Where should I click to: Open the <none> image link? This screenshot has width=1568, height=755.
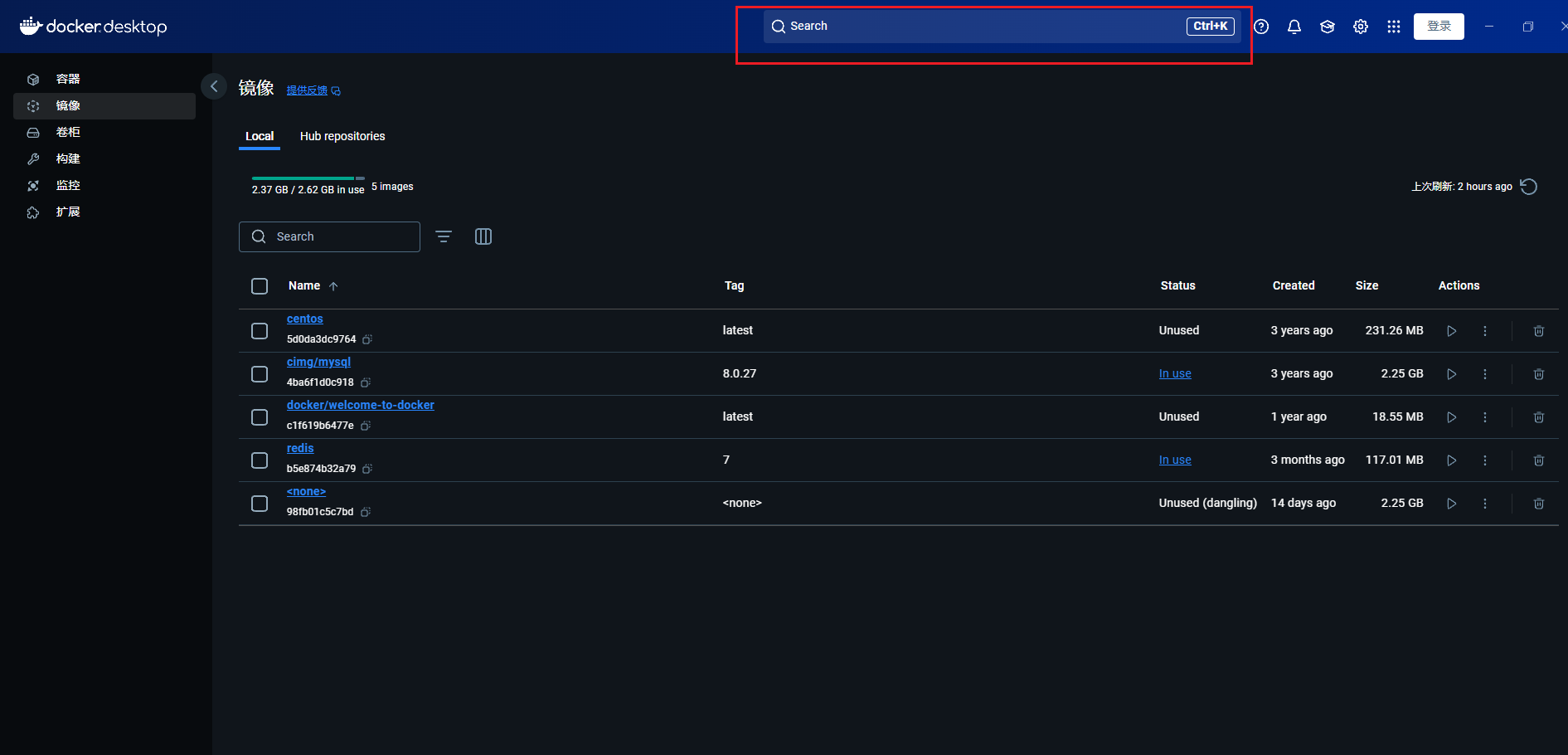point(306,491)
